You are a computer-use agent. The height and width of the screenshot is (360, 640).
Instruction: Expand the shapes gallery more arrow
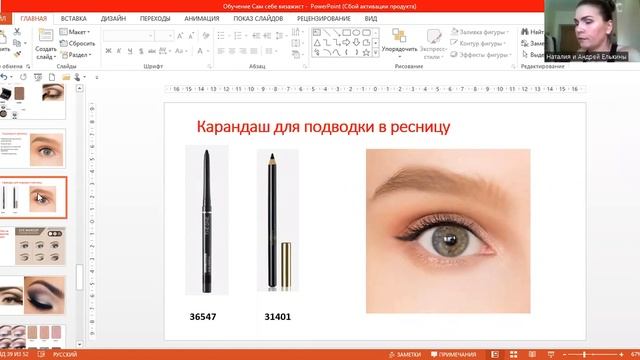pyautogui.click(x=376, y=52)
